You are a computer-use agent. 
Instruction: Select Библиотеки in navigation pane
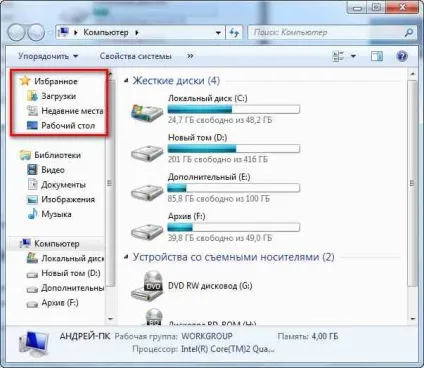(x=57, y=155)
